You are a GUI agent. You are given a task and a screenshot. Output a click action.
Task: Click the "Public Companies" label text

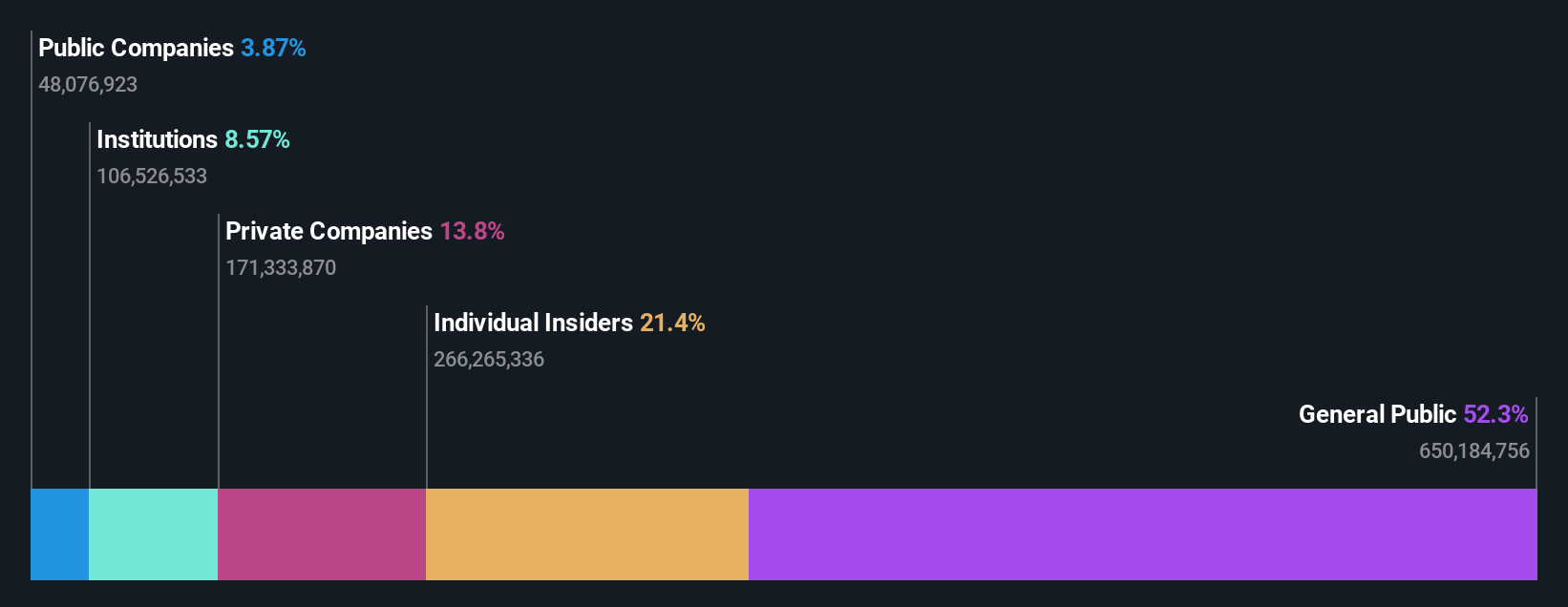point(136,48)
